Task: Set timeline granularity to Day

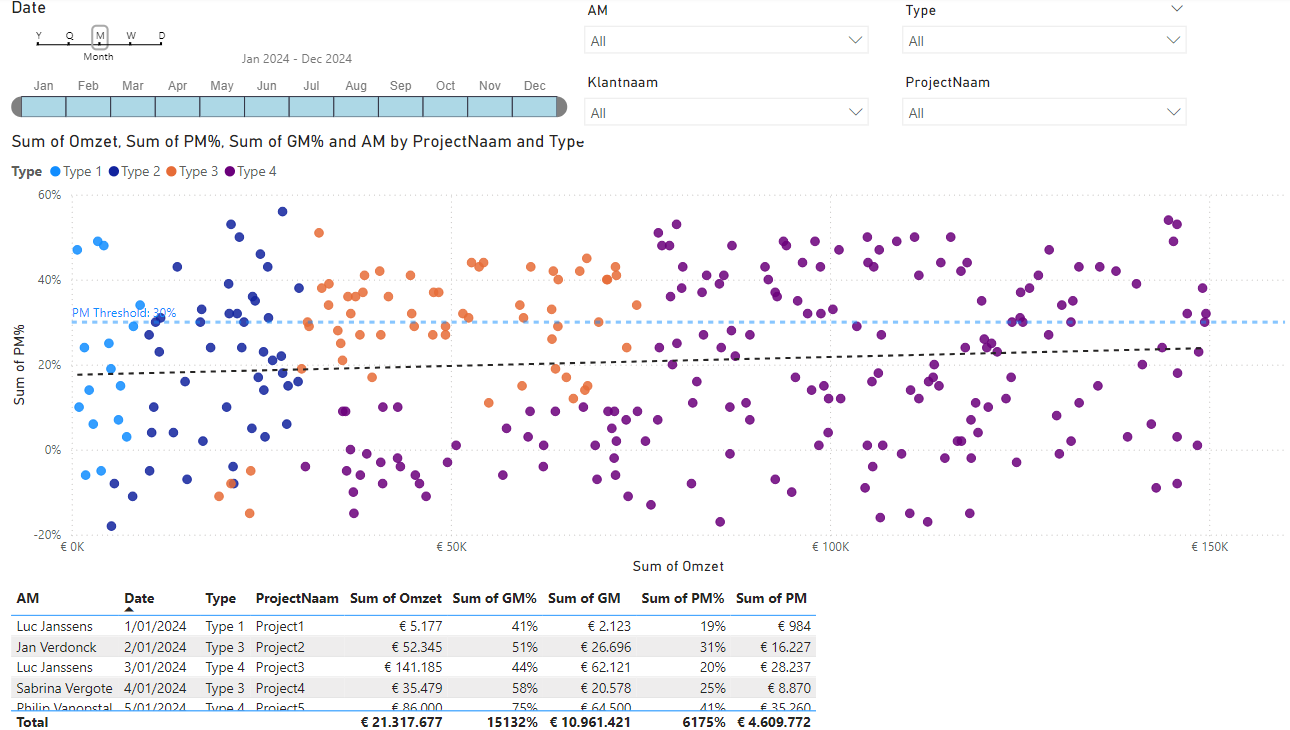Action: [161, 36]
